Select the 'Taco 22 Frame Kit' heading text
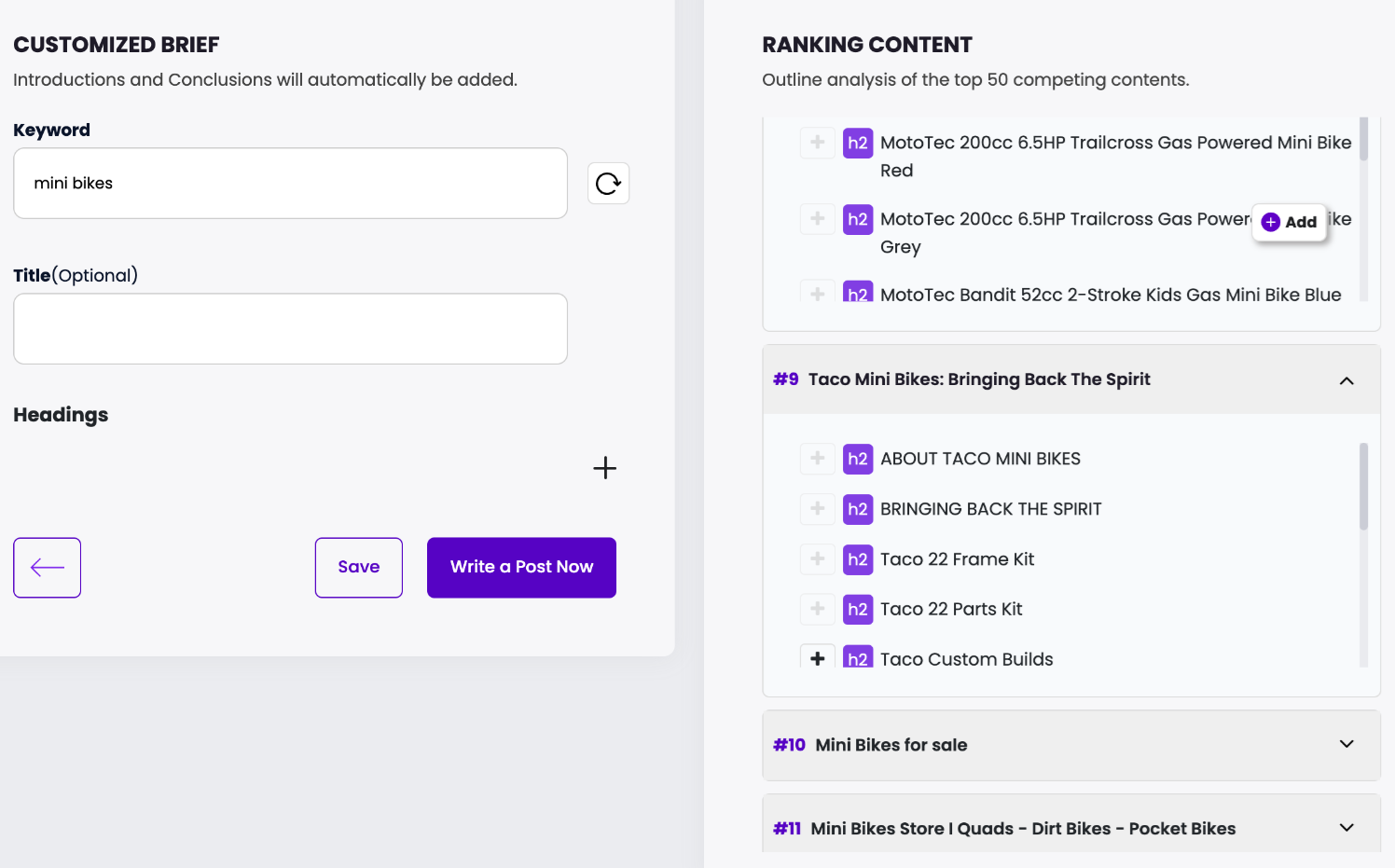The width and height of the screenshot is (1395, 868). (957, 559)
